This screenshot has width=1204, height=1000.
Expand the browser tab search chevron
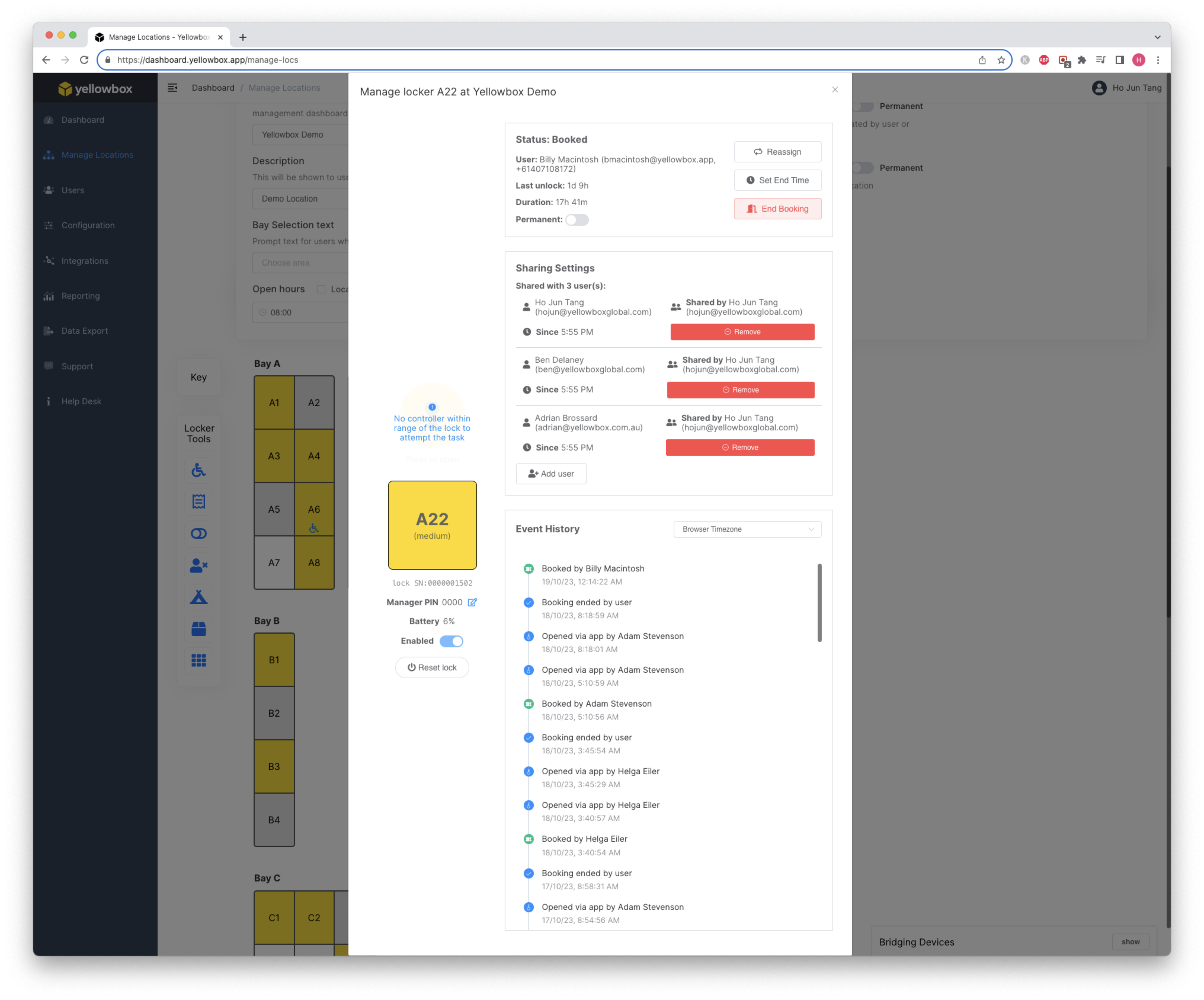coord(1157,37)
